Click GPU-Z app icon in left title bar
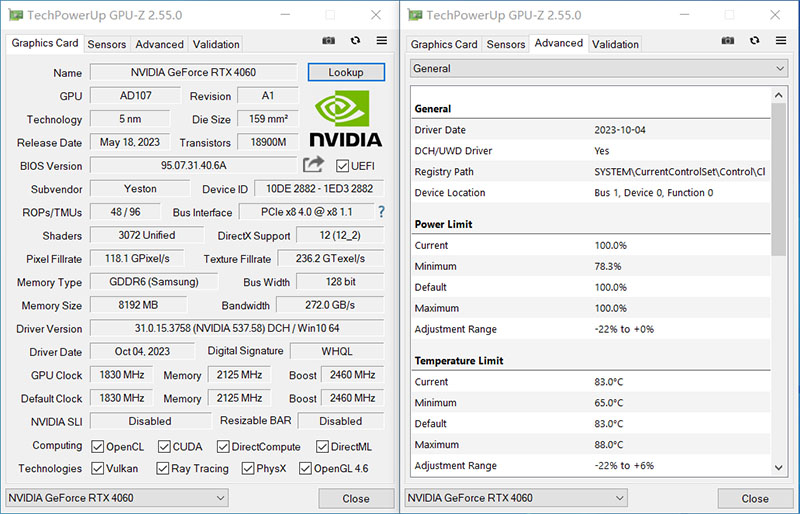The height and width of the screenshot is (514, 800). (x=16, y=15)
